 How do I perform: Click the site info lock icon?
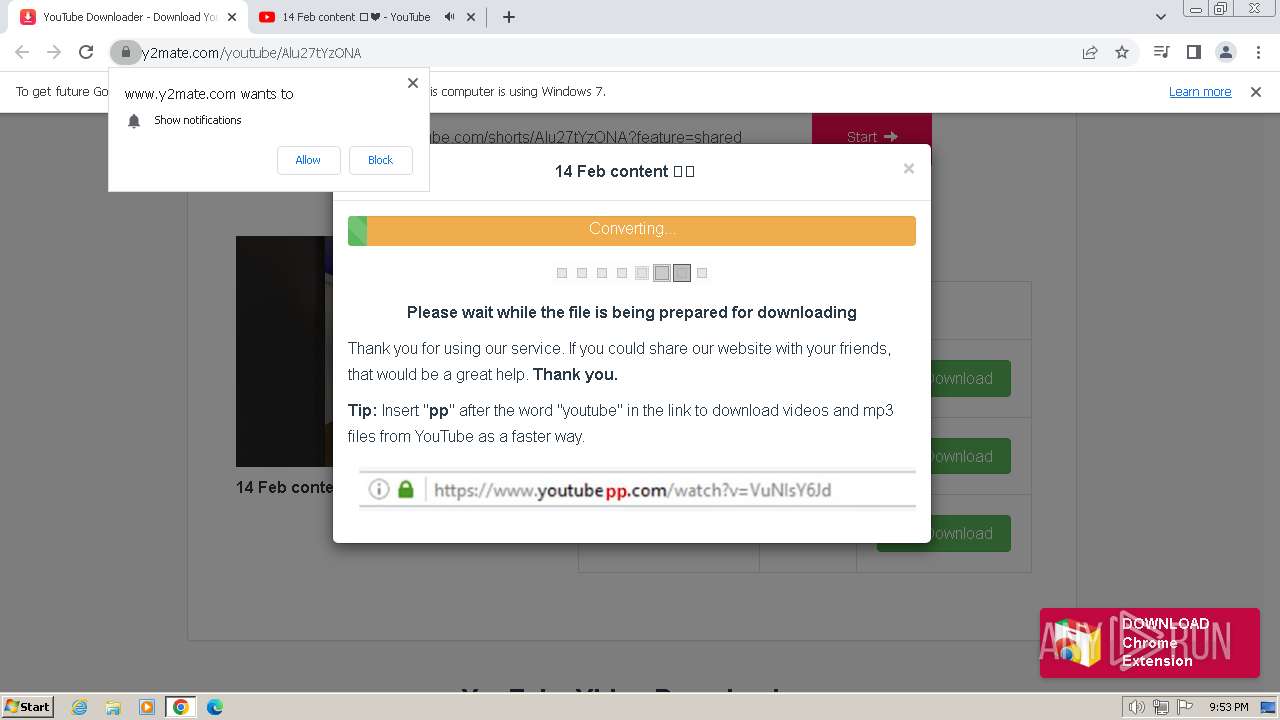[125, 52]
